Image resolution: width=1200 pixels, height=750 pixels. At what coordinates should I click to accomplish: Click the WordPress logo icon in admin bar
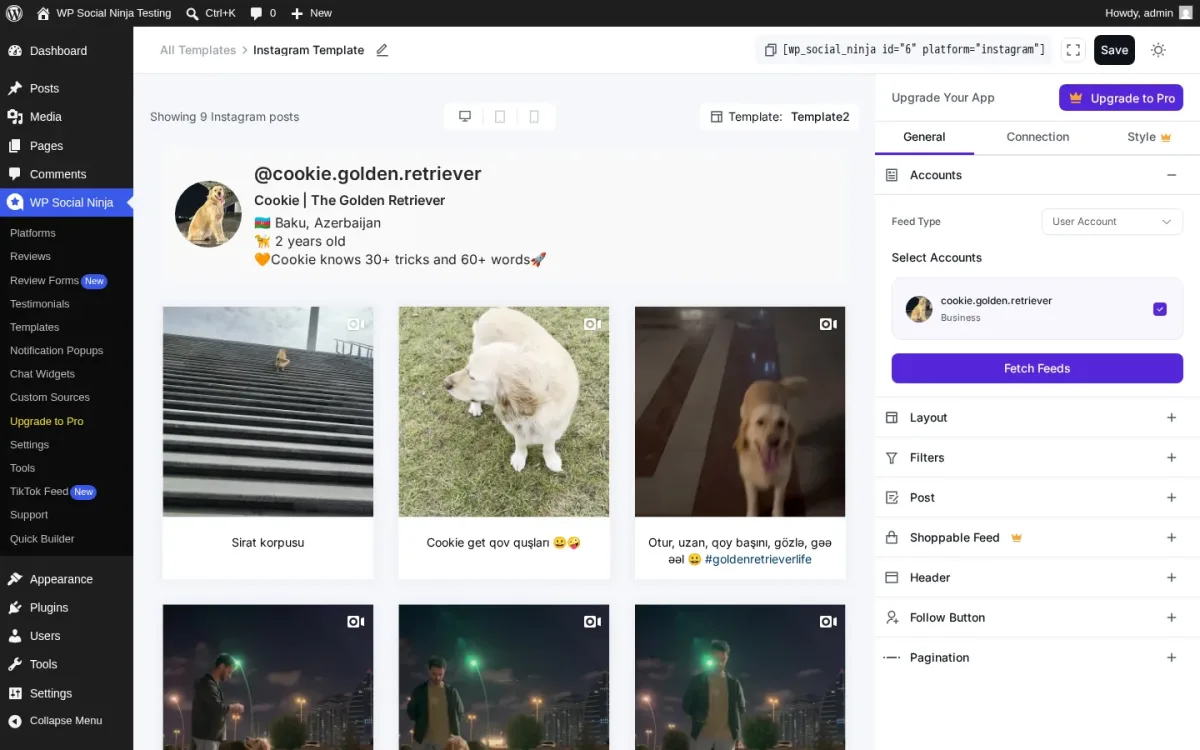pyautogui.click(x=14, y=13)
